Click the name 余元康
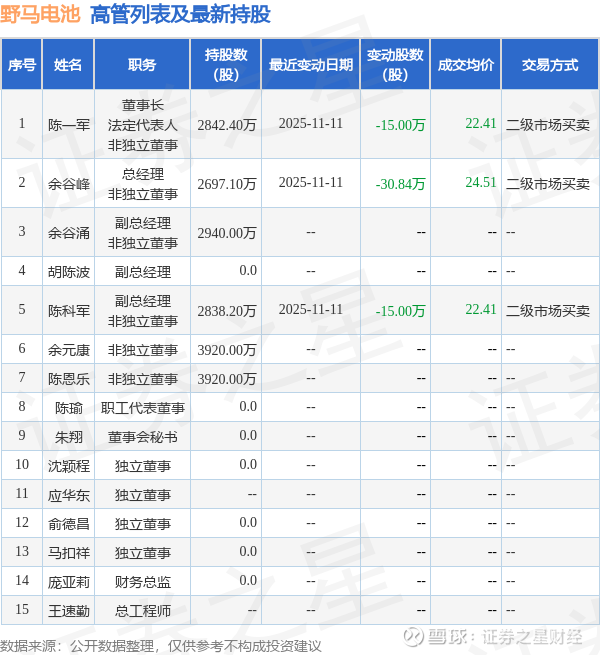Image resolution: width=600 pixels, height=655 pixels. coord(69,350)
